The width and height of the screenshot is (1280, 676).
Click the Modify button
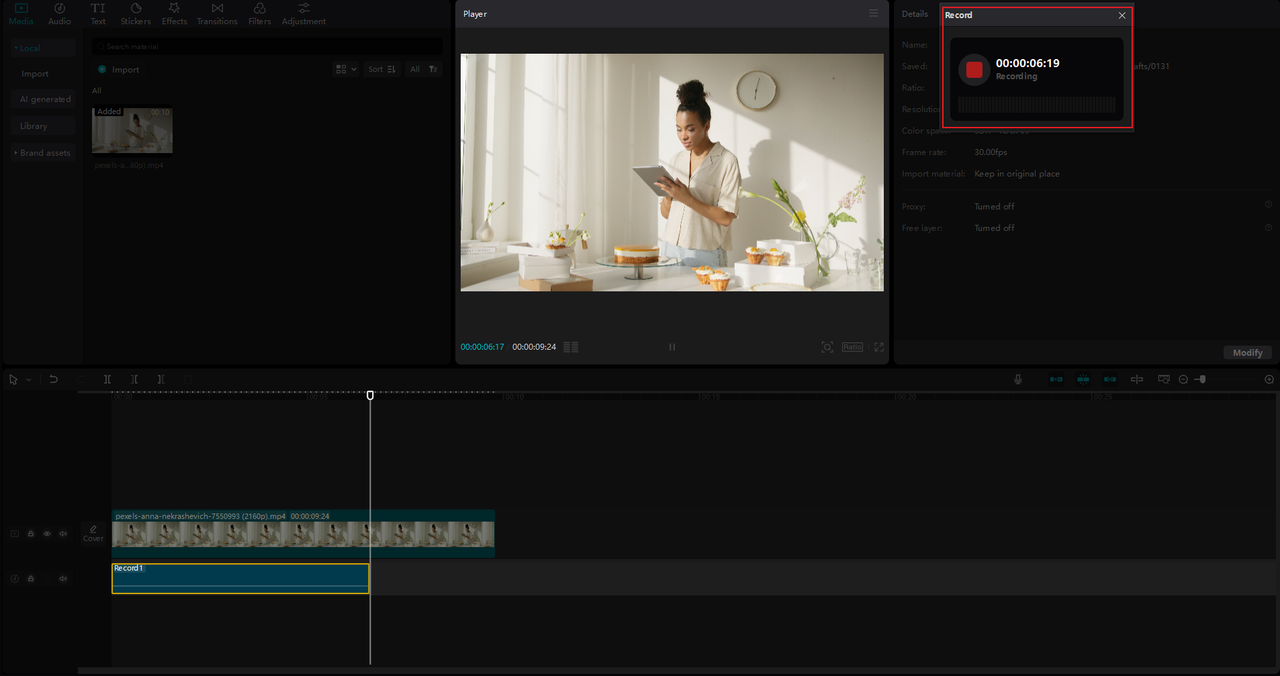click(1247, 353)
